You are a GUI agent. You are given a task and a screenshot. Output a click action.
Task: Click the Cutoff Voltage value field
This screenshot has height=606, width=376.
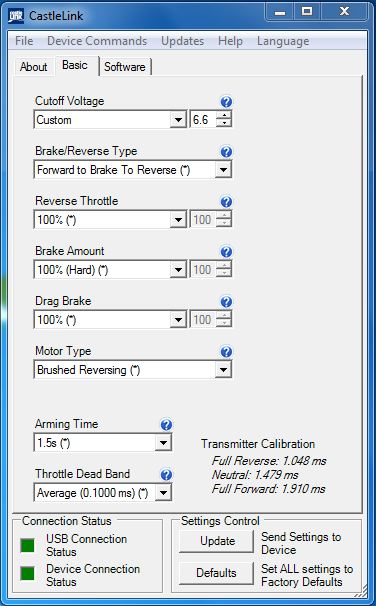[x=202, y=120]
